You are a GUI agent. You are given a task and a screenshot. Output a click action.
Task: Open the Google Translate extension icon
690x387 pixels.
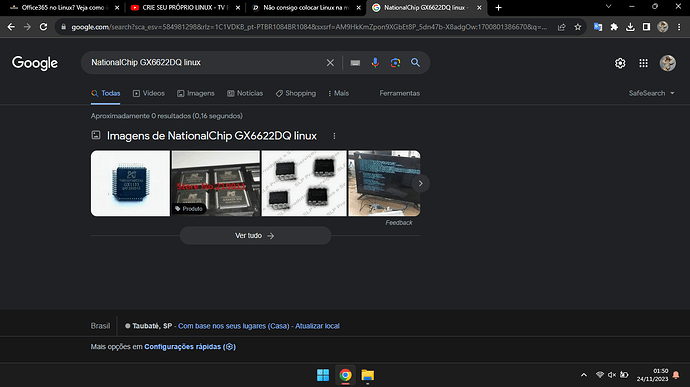point(598,27)
